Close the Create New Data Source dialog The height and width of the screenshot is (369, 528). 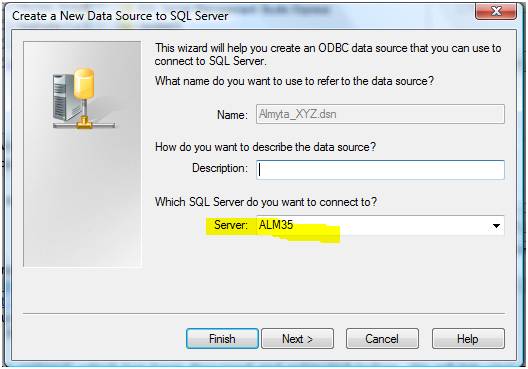496,11
